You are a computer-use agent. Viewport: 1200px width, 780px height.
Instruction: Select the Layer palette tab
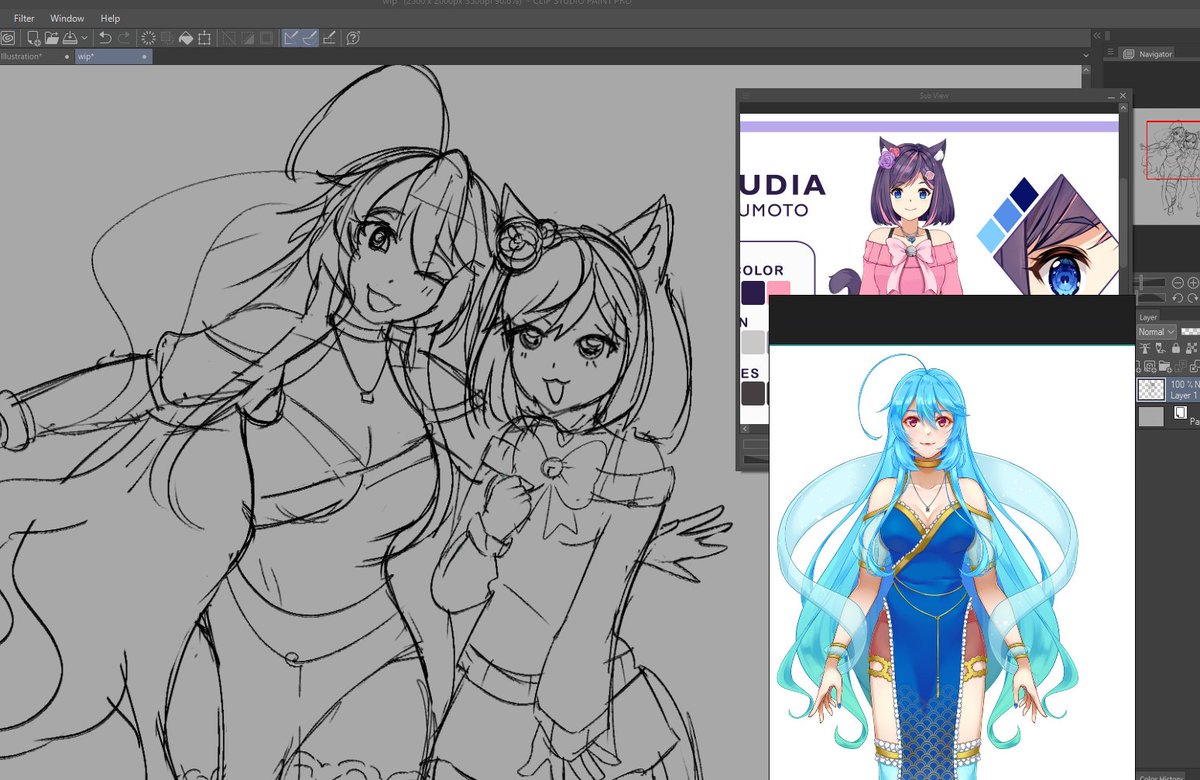click(x=1148, y=317)
